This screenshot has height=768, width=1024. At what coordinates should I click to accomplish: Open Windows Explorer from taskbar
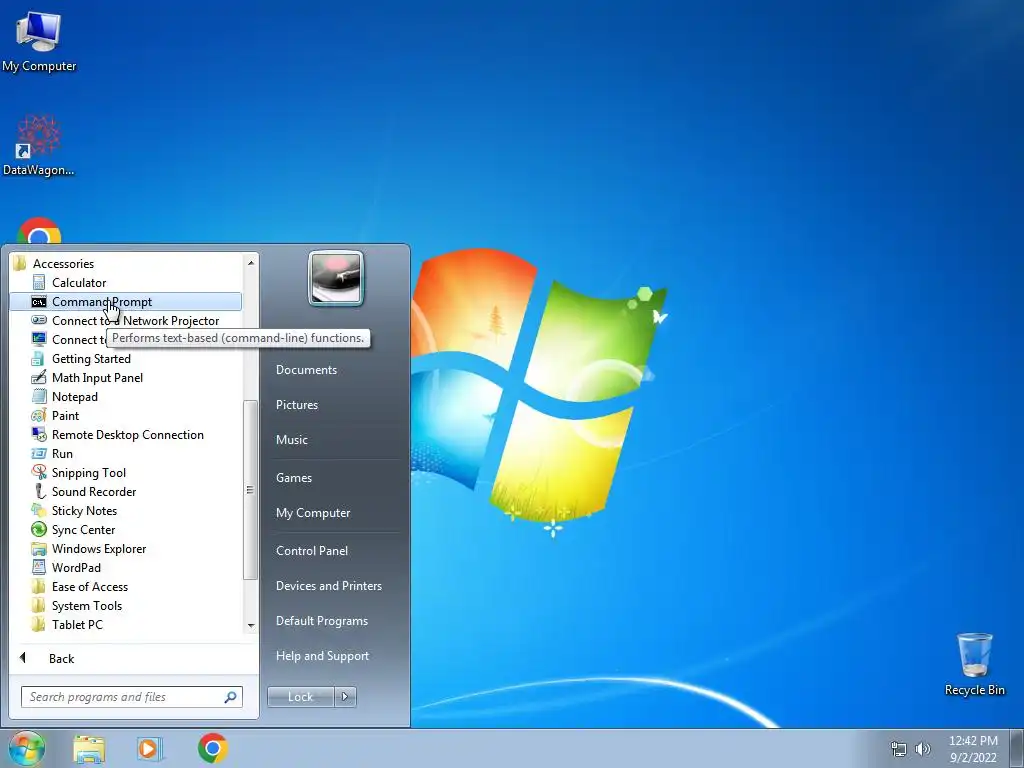[89, 748]
